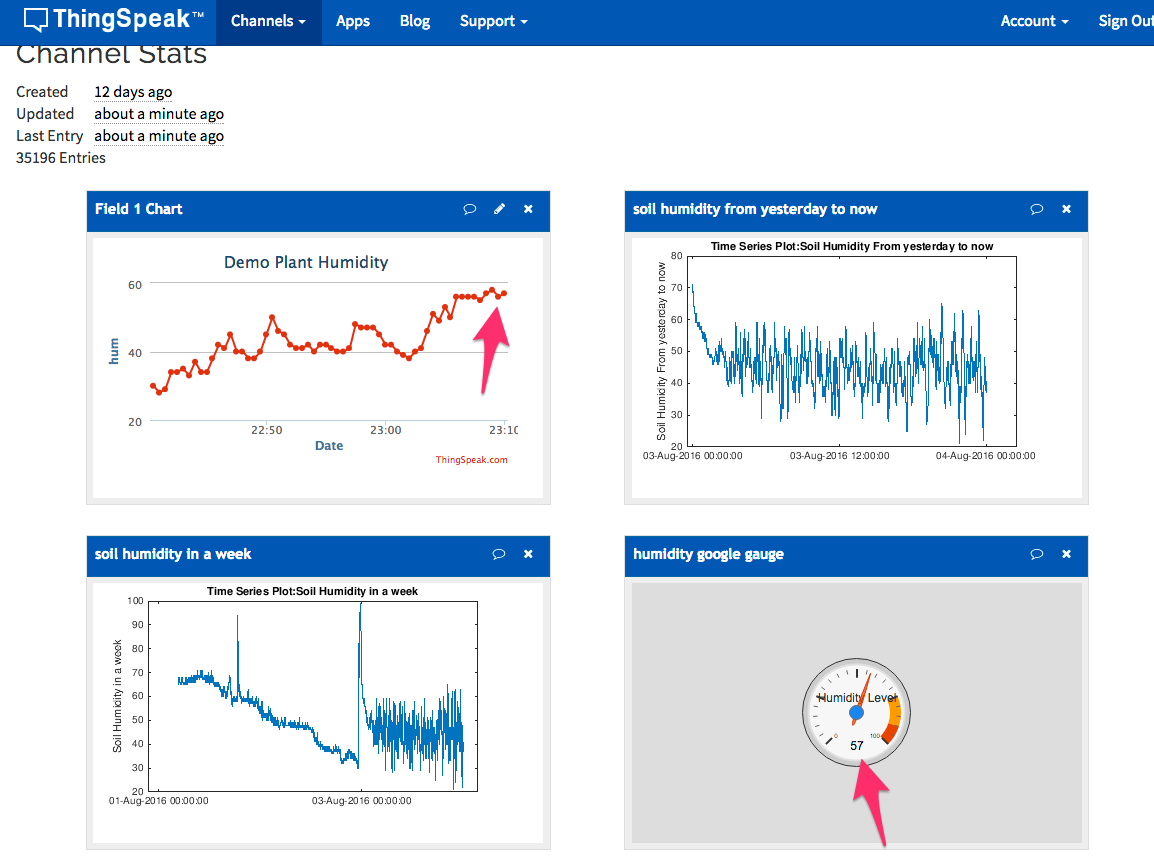Click comment icon on humidity google gauge
This screenshot has height=862, width=1154.
point(1037,554)
